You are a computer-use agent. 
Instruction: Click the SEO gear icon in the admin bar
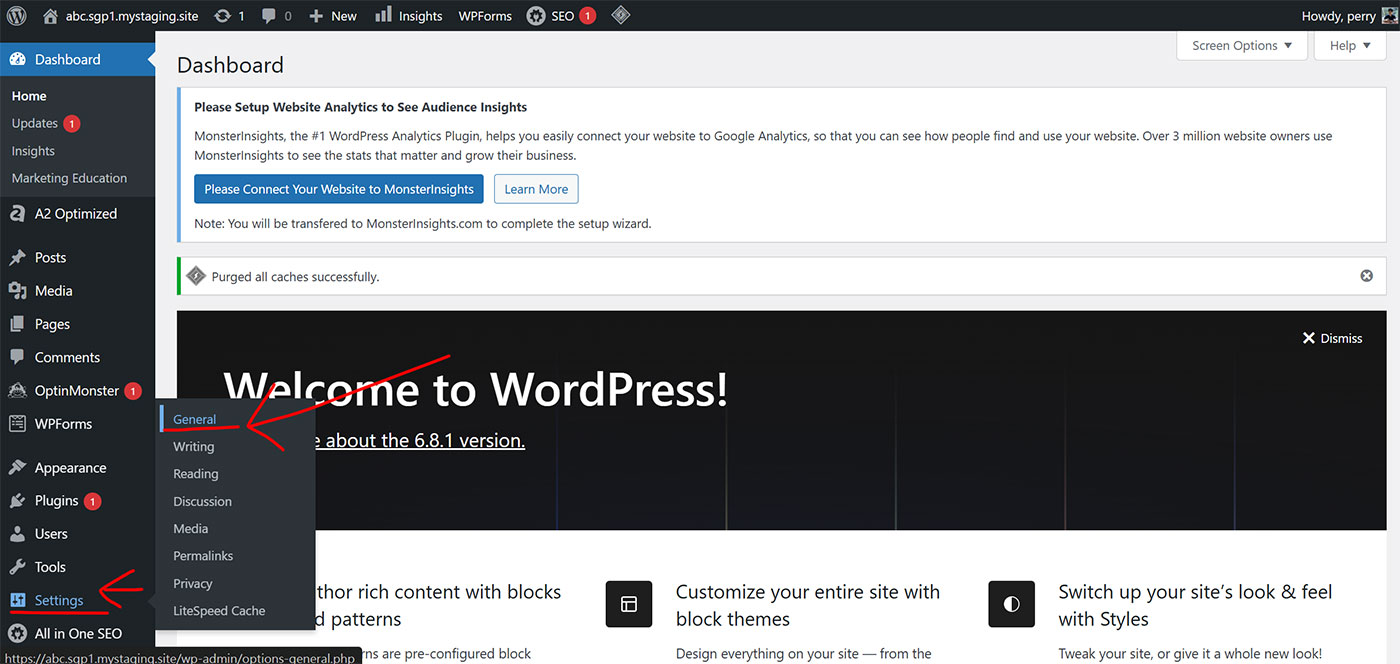[x=536, y=16]
